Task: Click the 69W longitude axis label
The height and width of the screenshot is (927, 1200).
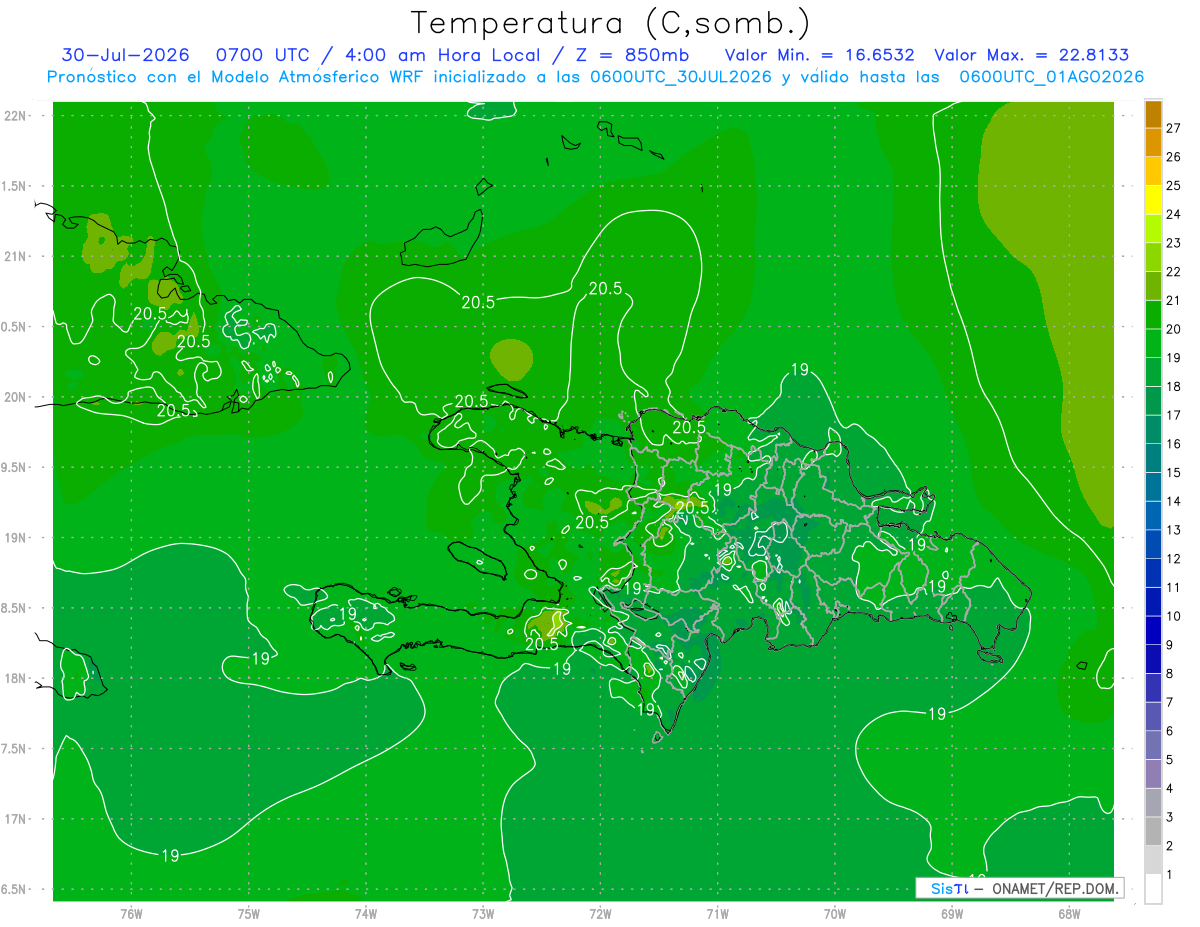Action: coord(952,913)
